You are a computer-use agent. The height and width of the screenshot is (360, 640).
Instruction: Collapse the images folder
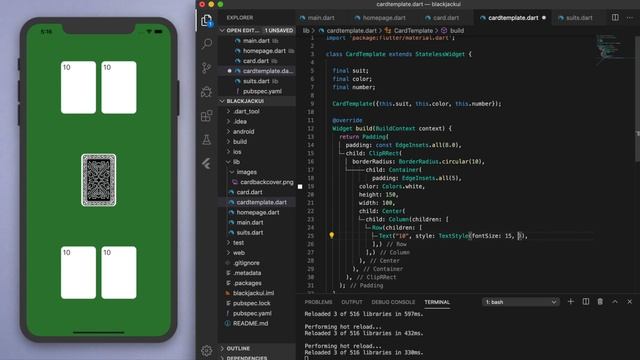[257, 172]
